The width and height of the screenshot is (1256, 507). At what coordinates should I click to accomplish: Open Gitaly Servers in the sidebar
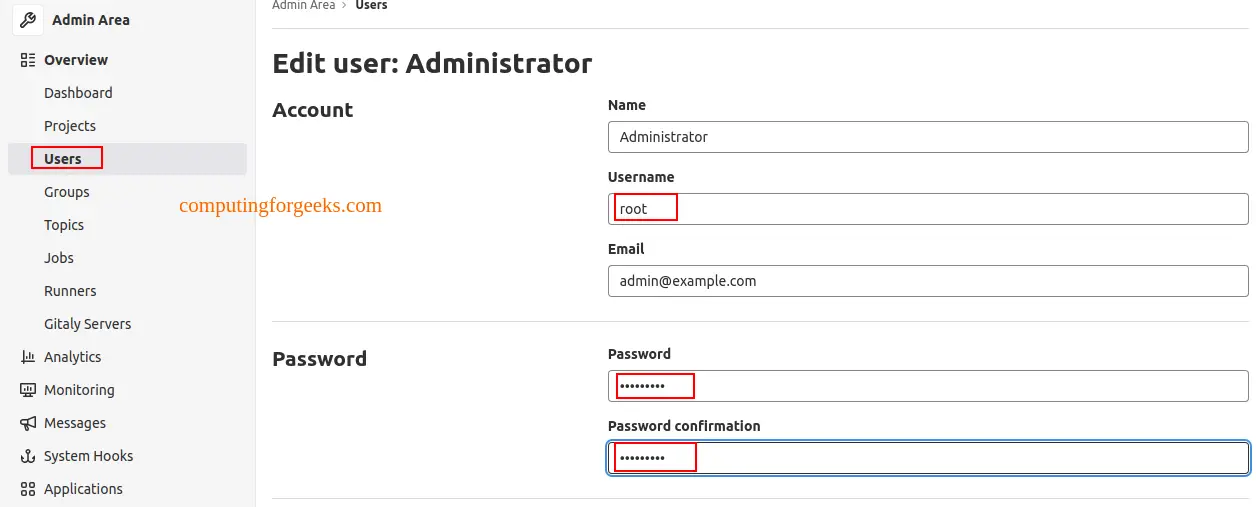click(87, 324)
